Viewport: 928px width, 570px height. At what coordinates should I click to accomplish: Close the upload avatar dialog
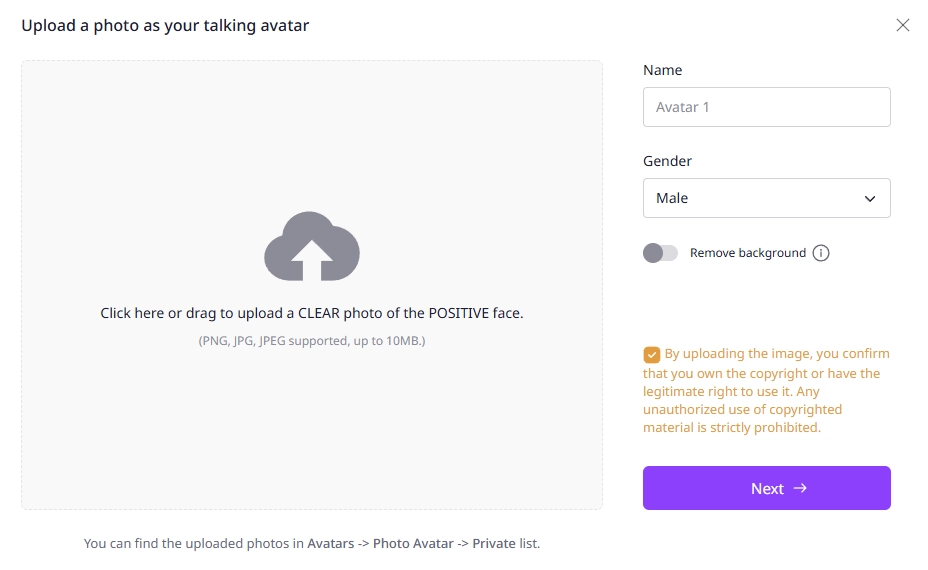903,25
